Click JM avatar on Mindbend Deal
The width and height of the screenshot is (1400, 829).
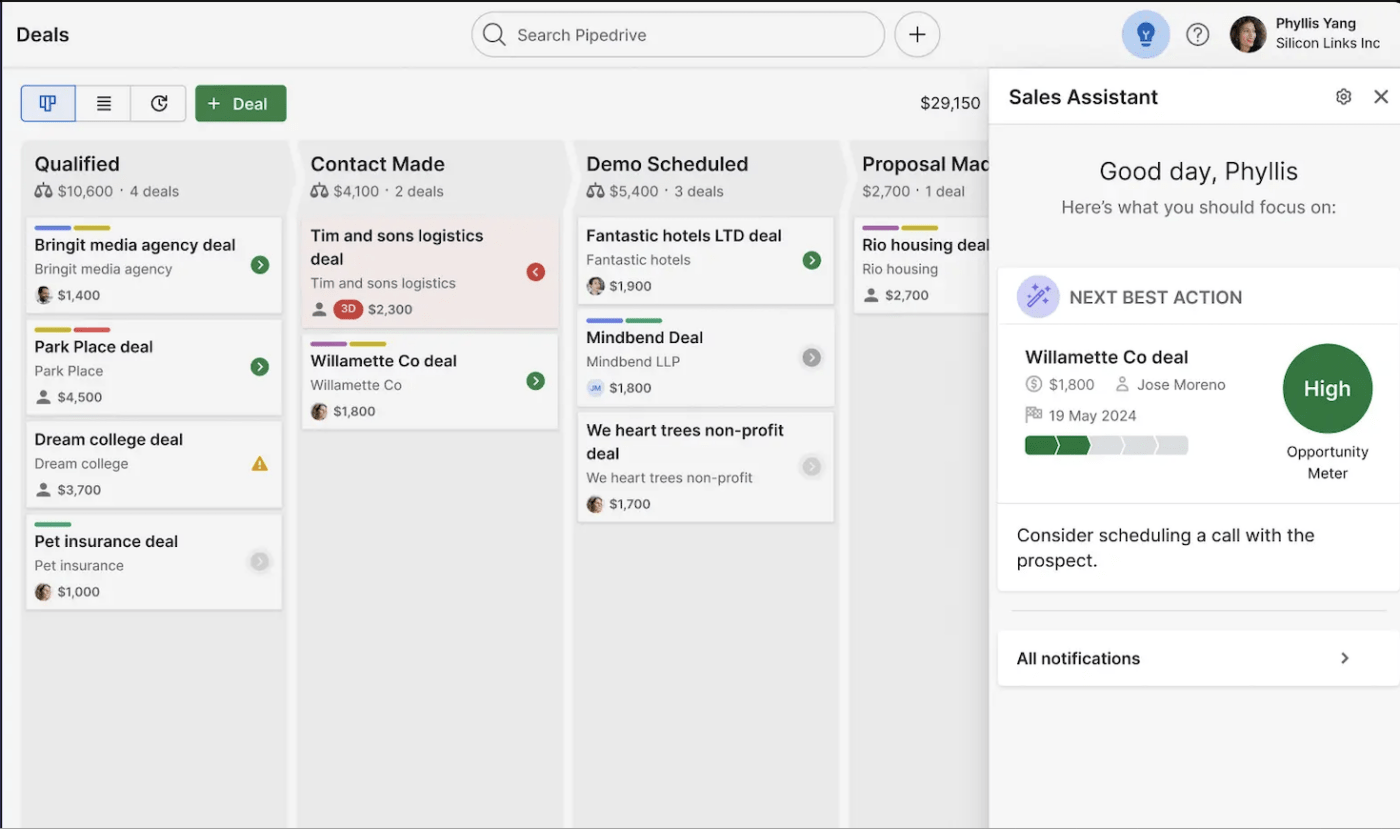pos(595,388)
